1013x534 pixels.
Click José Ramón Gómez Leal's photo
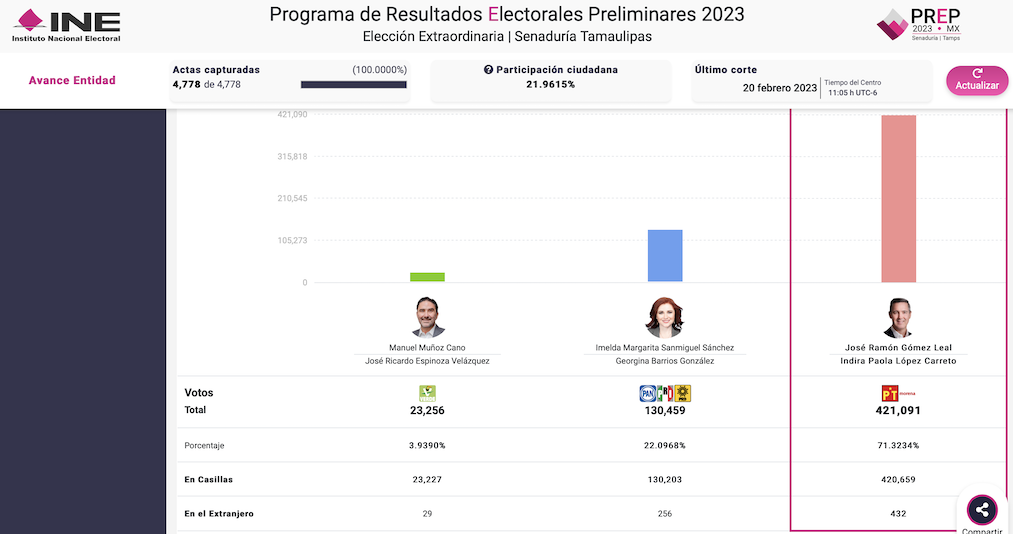pos(898,318)
